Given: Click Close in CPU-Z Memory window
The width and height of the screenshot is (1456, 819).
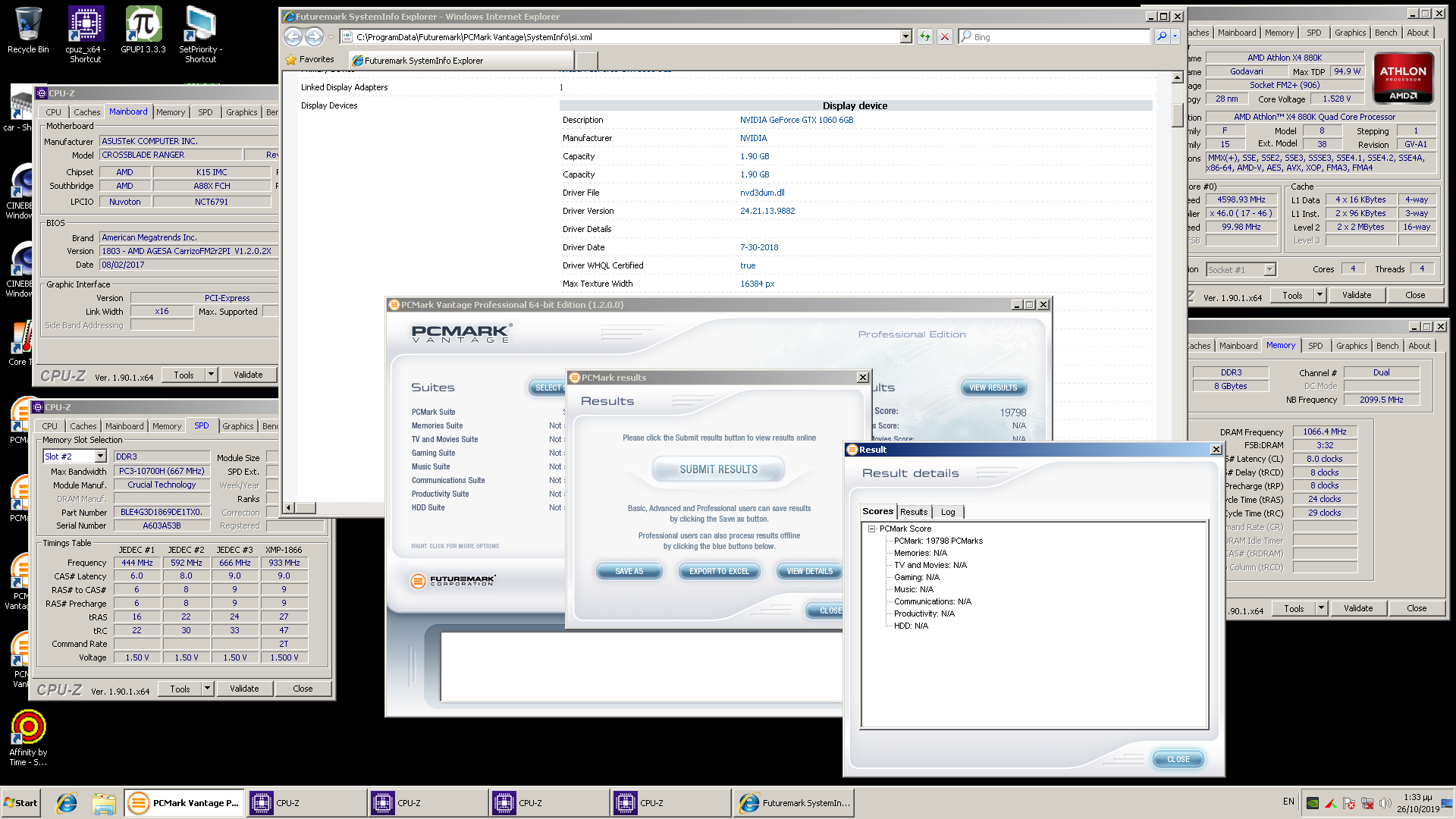Looking at the screenshot, I should click(x=1417, y=608).
